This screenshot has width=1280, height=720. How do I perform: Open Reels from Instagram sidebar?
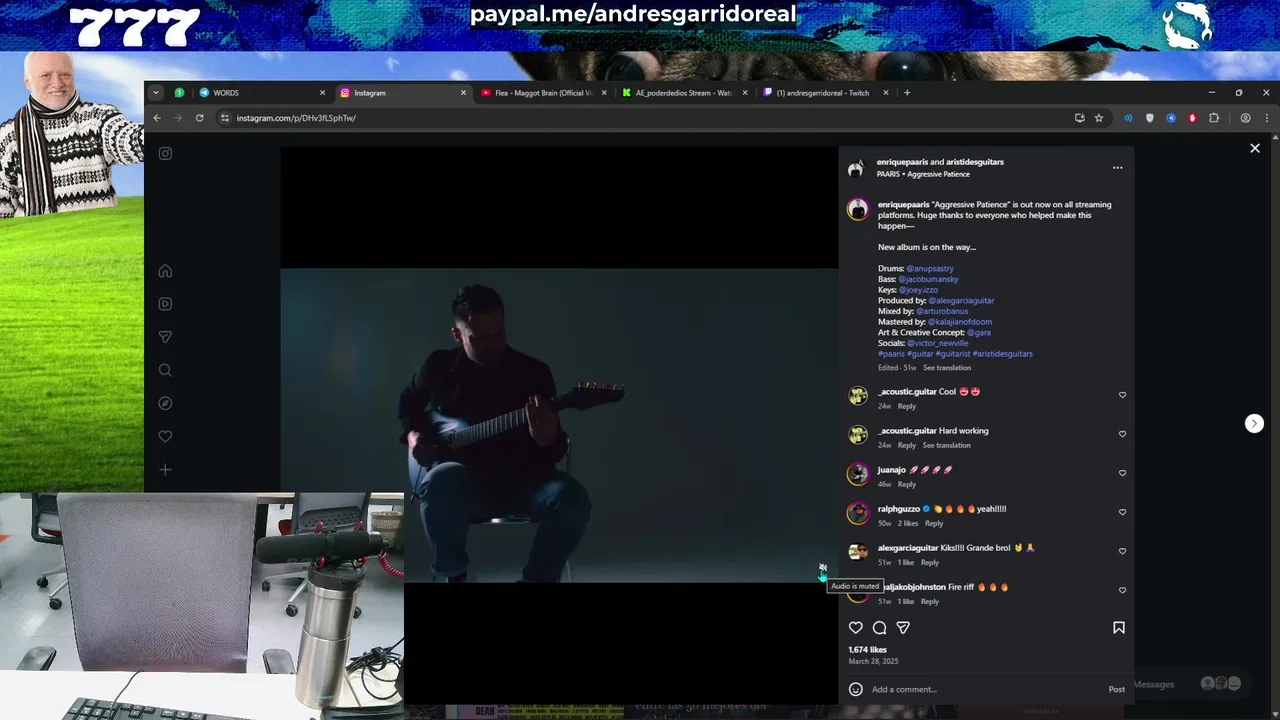click(x=165, y=304)
